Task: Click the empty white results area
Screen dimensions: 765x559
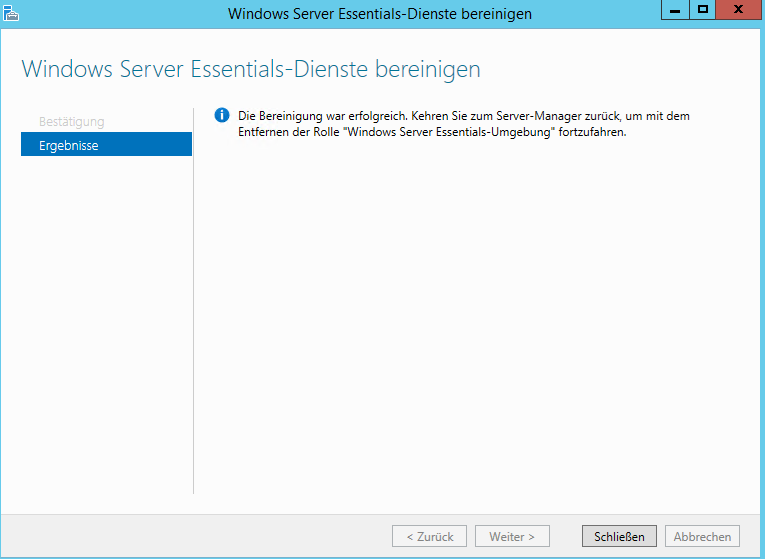Action: pos(470,320)
